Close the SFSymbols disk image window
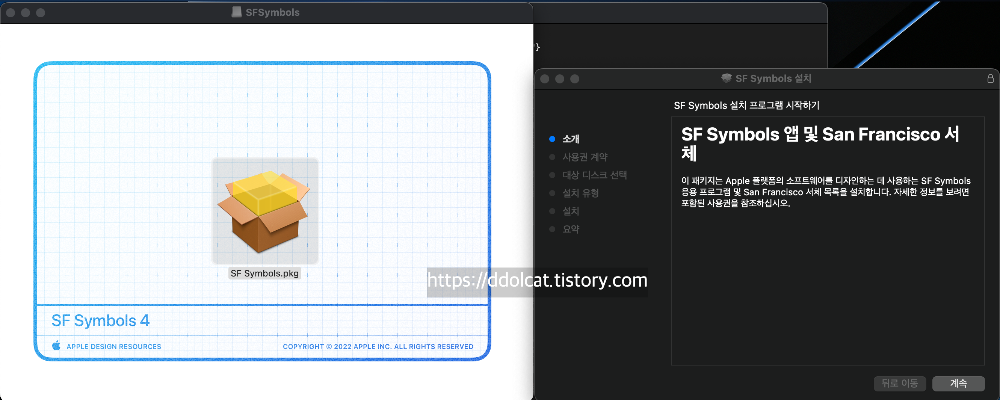 pyautogui.click(x=10, y=12)
